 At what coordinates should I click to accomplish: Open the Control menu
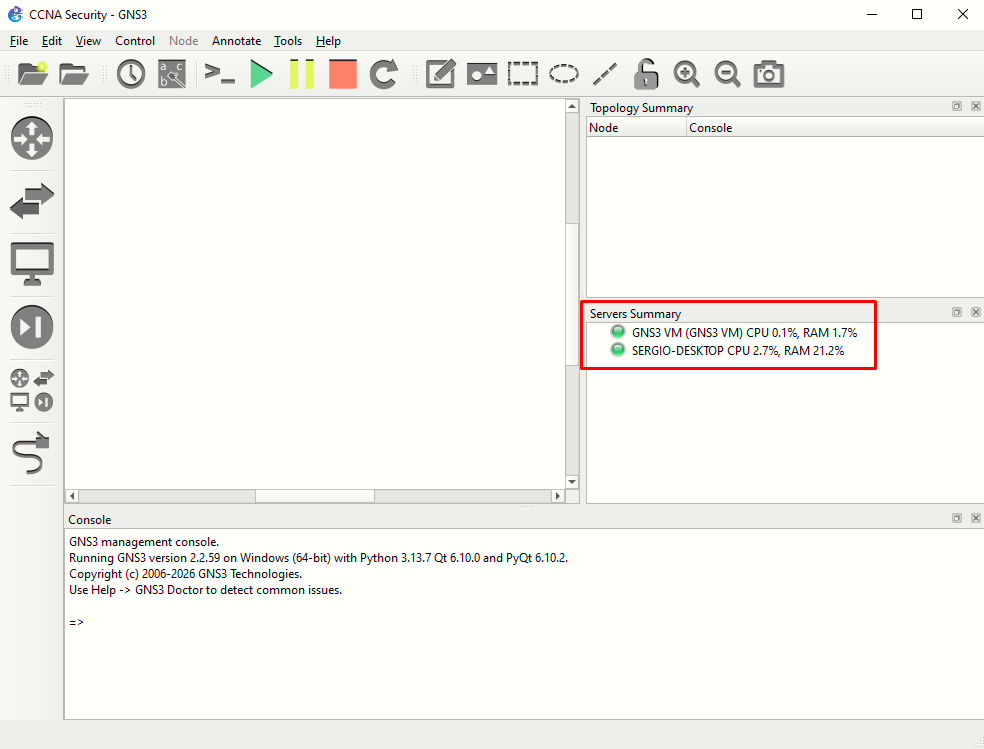[x=135, y=41]
